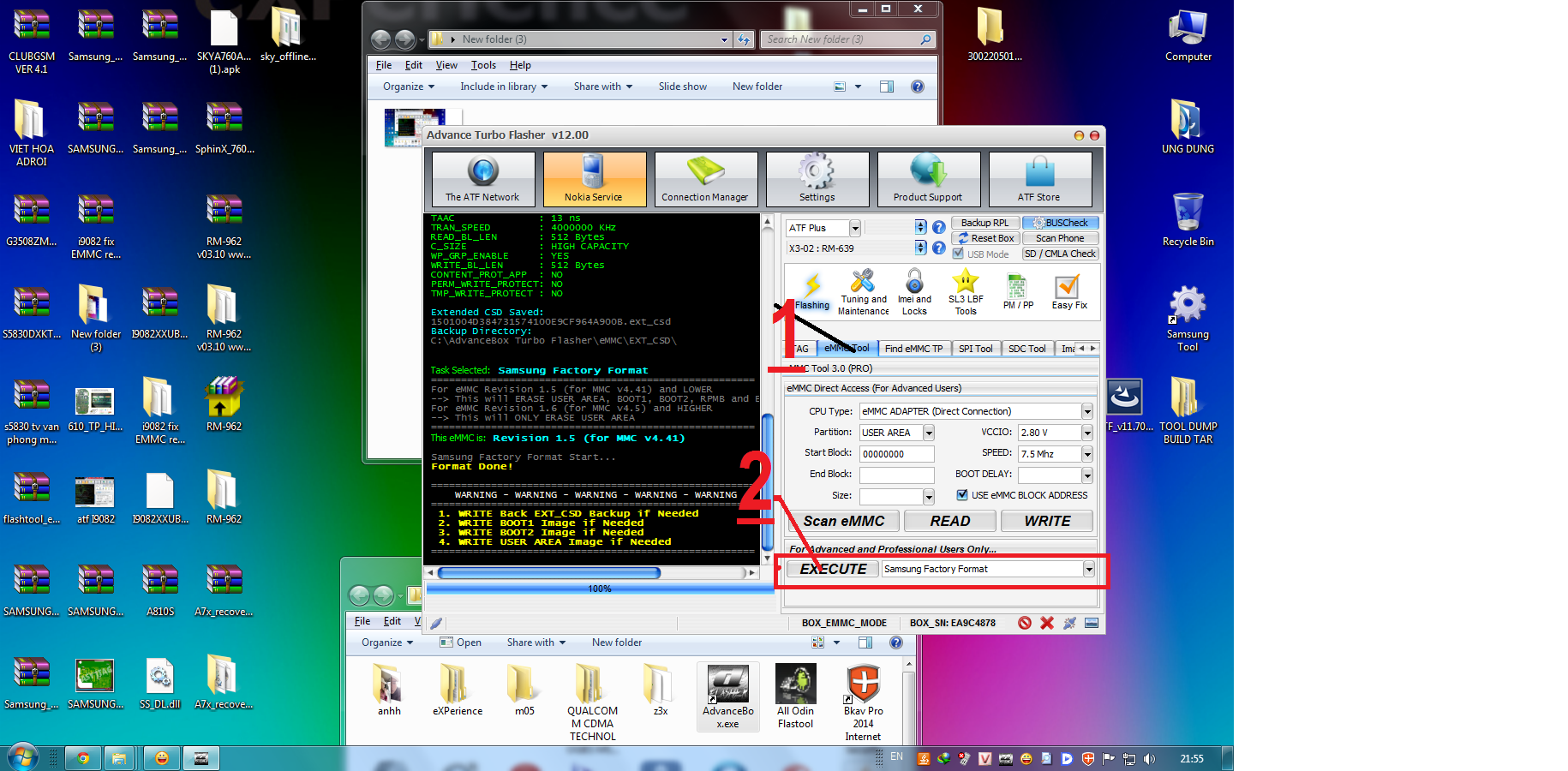
Task: Open the ATF Store
Action: [x=1039, y=179]
